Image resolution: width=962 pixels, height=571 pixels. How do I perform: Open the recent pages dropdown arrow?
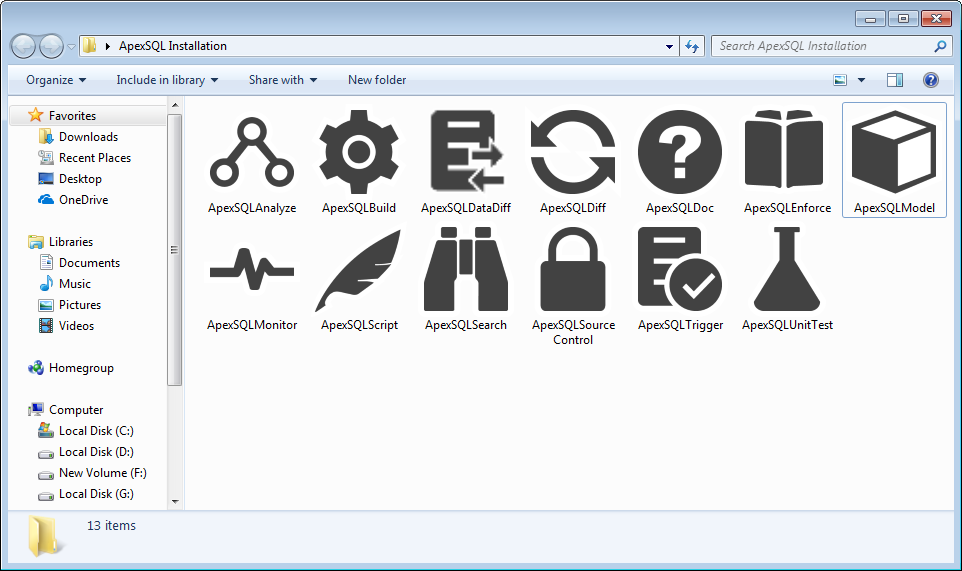click(71, 47)
